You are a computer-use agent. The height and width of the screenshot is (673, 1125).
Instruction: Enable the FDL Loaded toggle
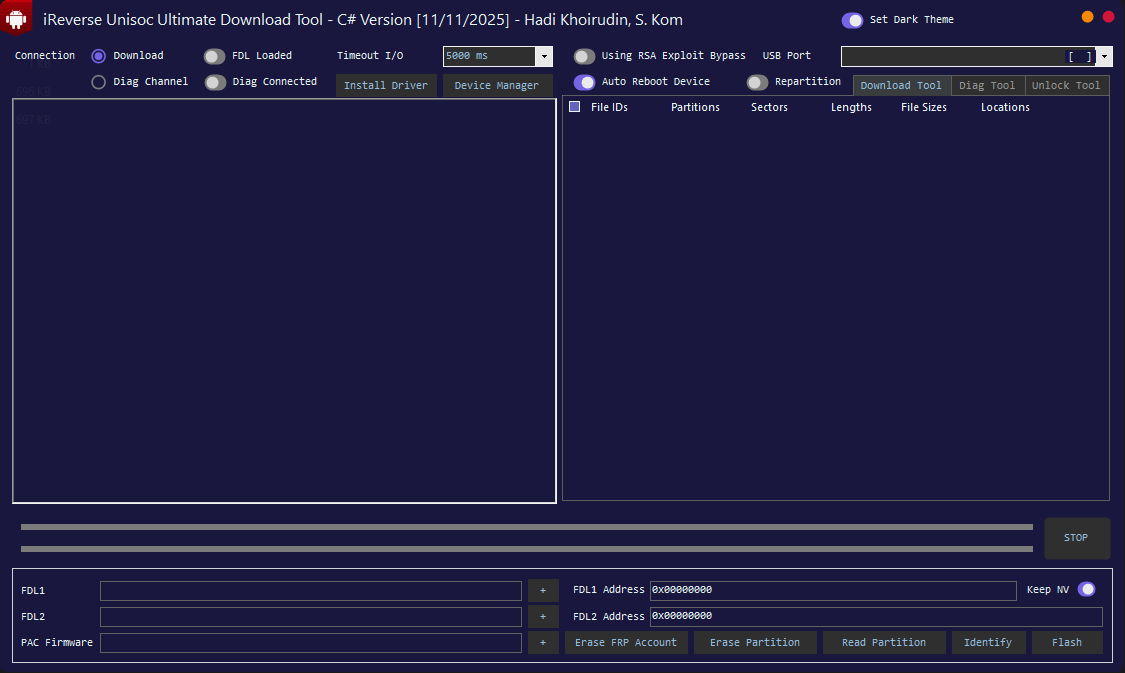[214, 56]
